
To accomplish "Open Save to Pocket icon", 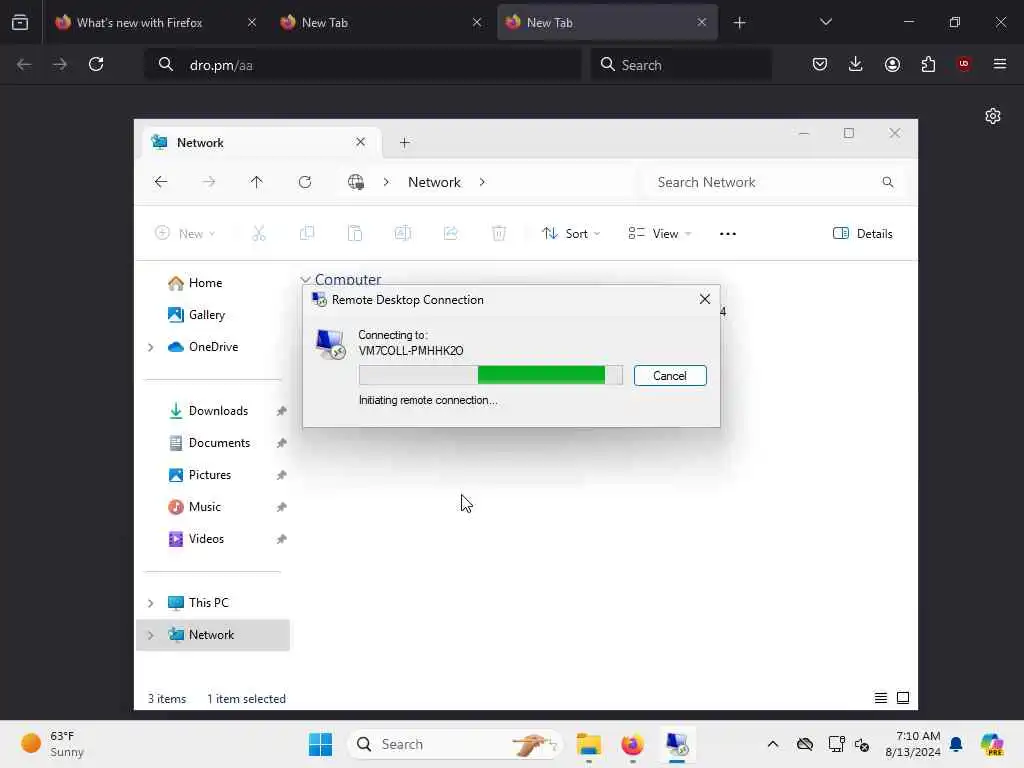I will pos(820,64).
